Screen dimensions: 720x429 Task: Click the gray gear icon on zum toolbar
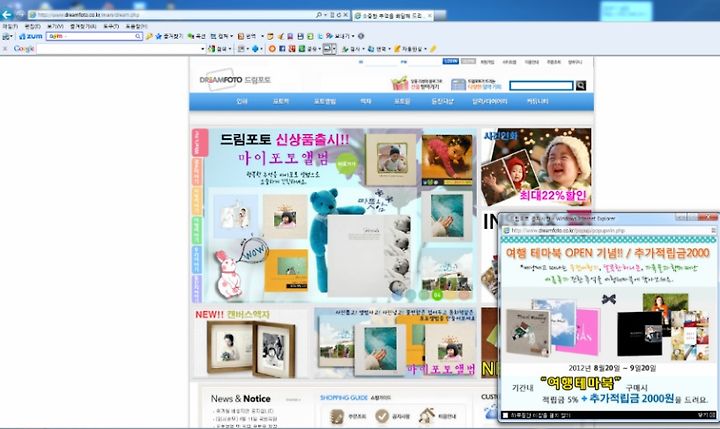pos(361,36)
